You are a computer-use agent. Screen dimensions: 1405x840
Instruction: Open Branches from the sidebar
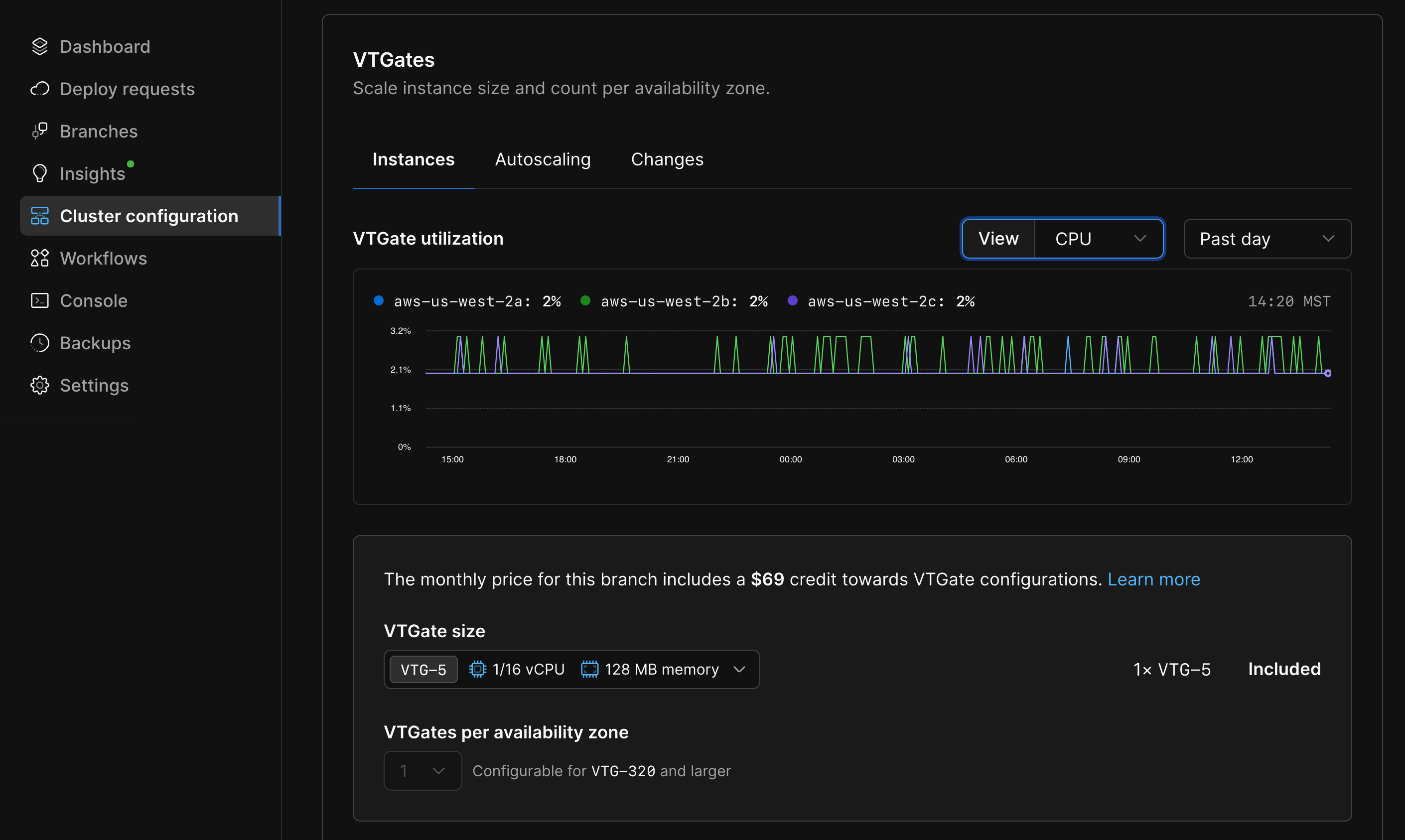(99, 131)
